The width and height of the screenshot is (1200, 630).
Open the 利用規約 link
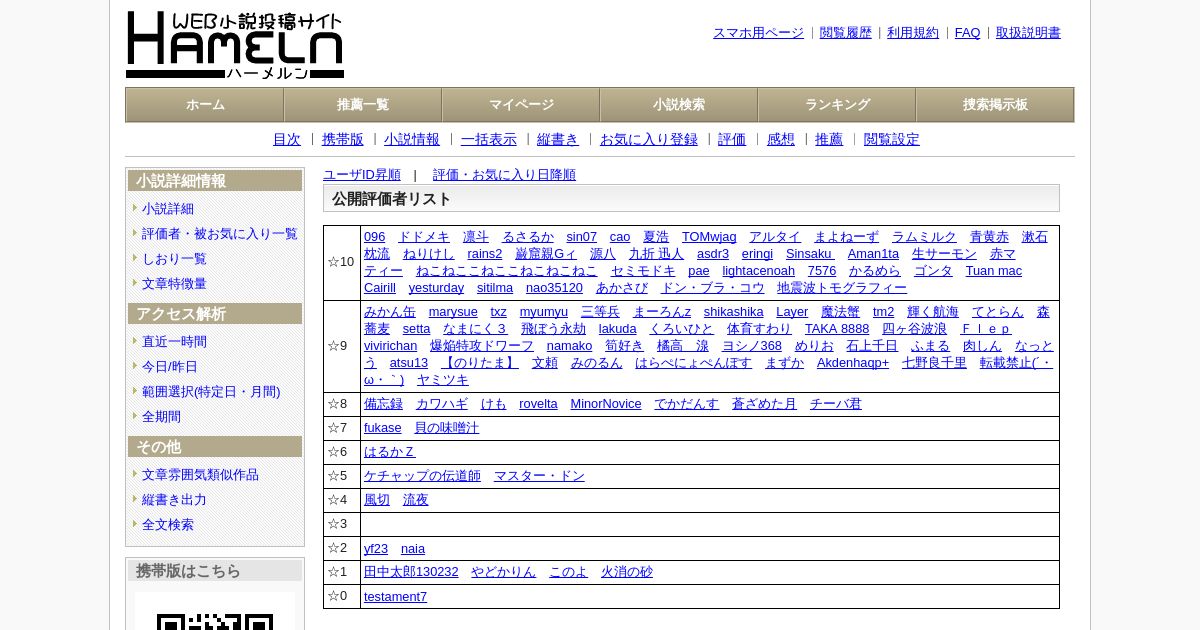[x=913, y=33]
